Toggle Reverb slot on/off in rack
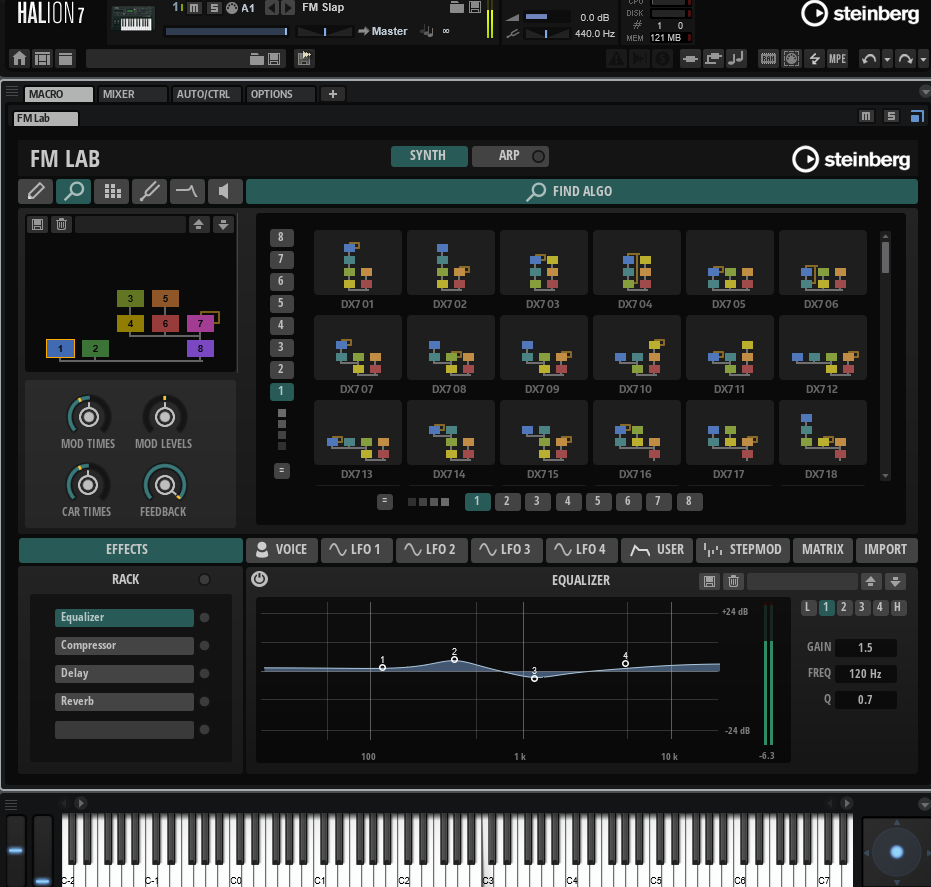The width and height of the screenshot is (931, 887). [204, 701]
